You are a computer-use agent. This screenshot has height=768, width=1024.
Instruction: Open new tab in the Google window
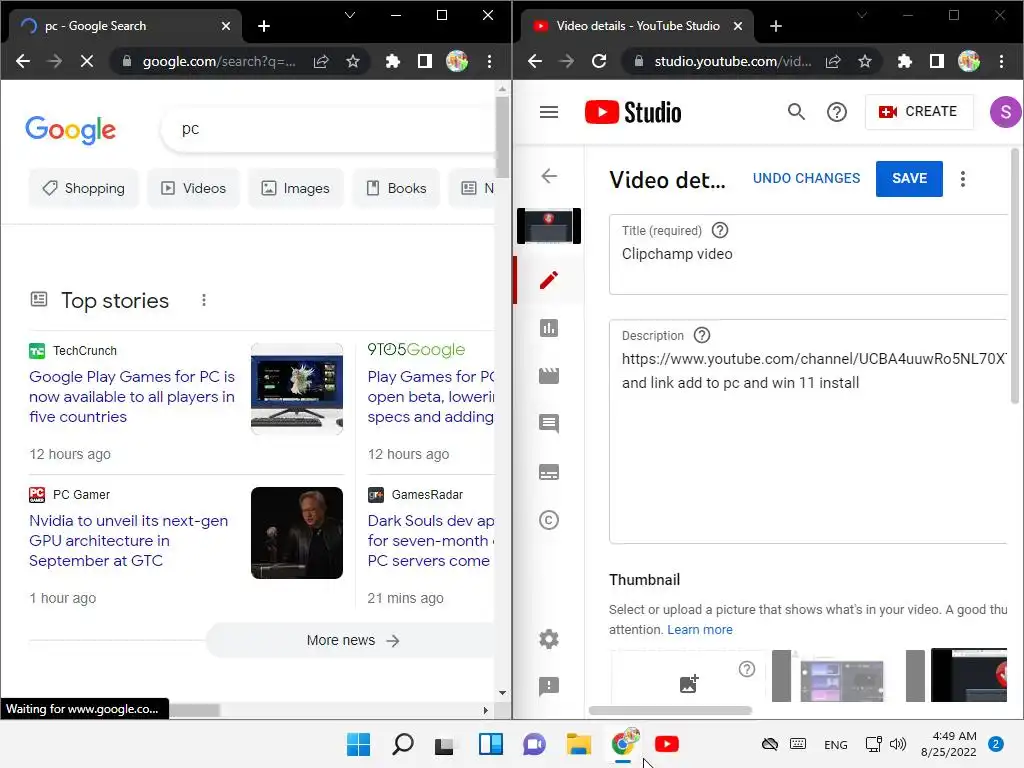[x=264, y=26]
